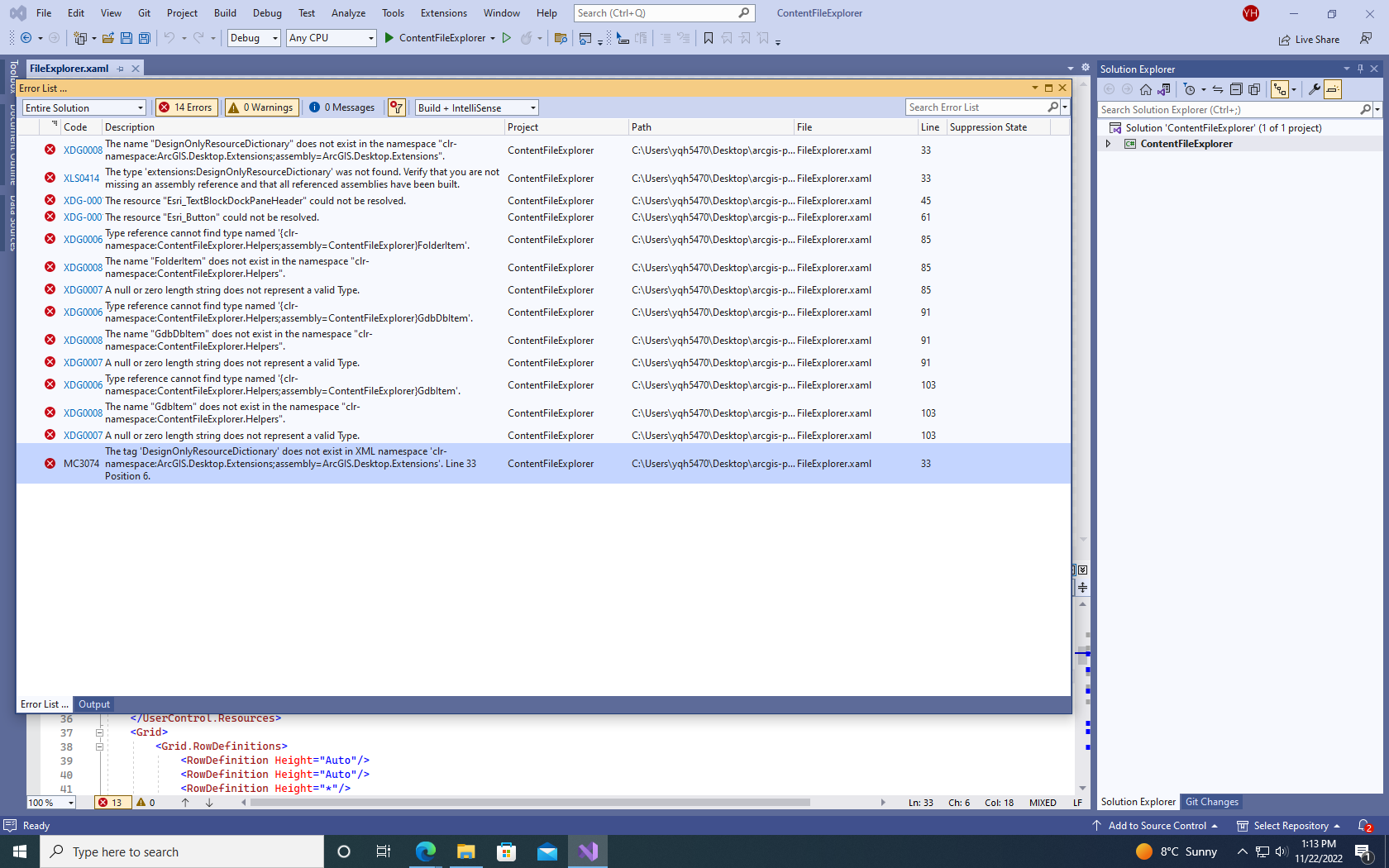Toggle the 0 Warnings filter button
Image resolution: width=1389 pixels, height=868 pixels.
coord(261,107)
